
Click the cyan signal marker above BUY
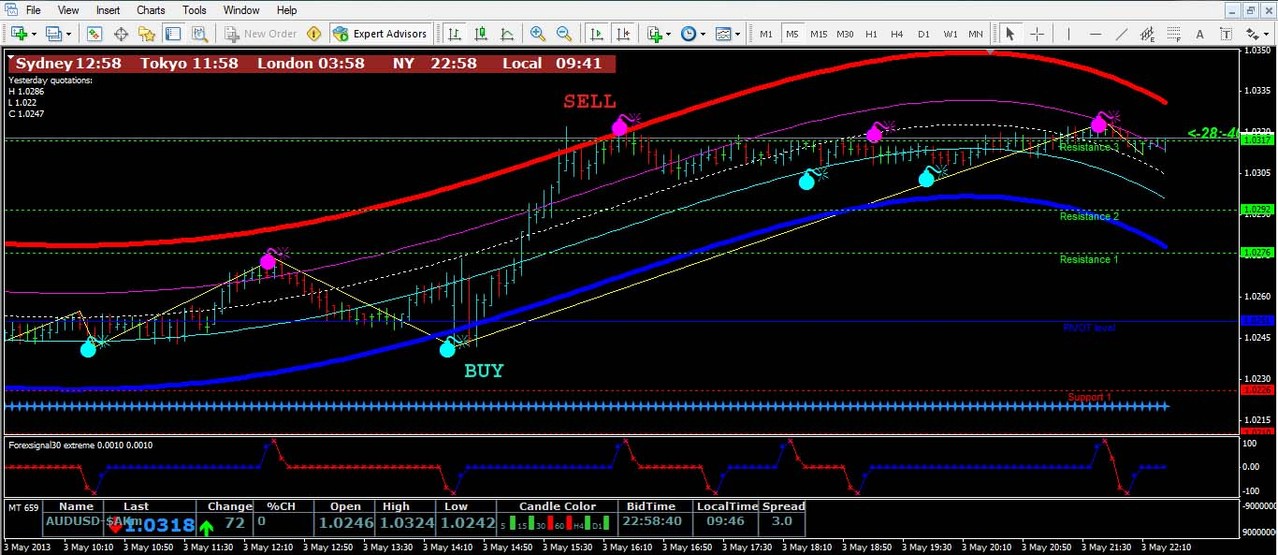[x=448, y=349]
